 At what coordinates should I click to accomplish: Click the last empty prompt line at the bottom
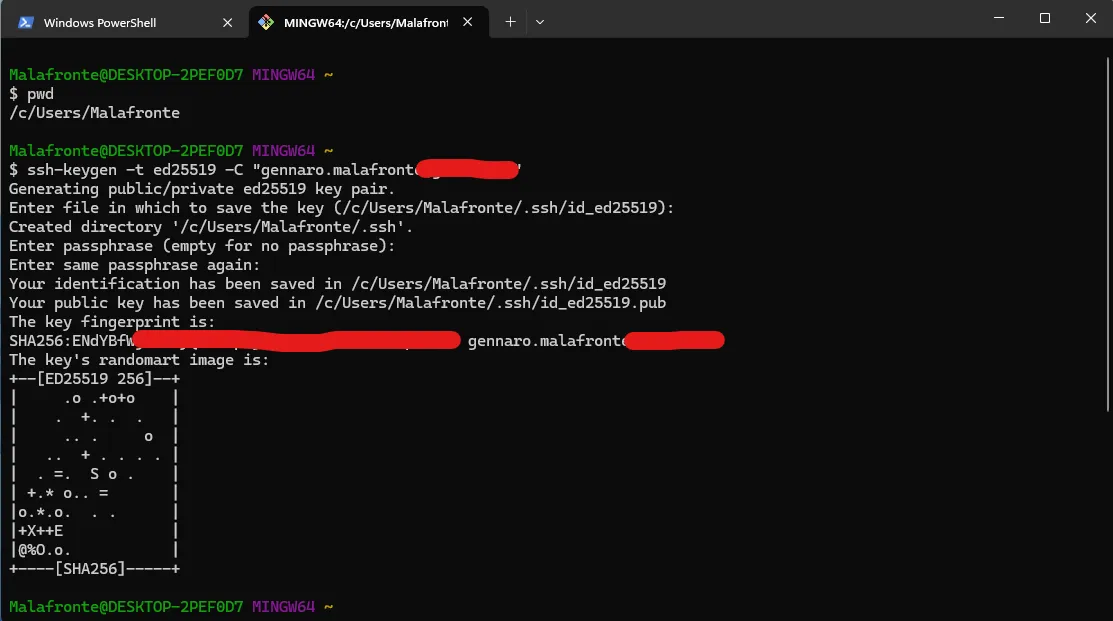(x=171, y=607)
